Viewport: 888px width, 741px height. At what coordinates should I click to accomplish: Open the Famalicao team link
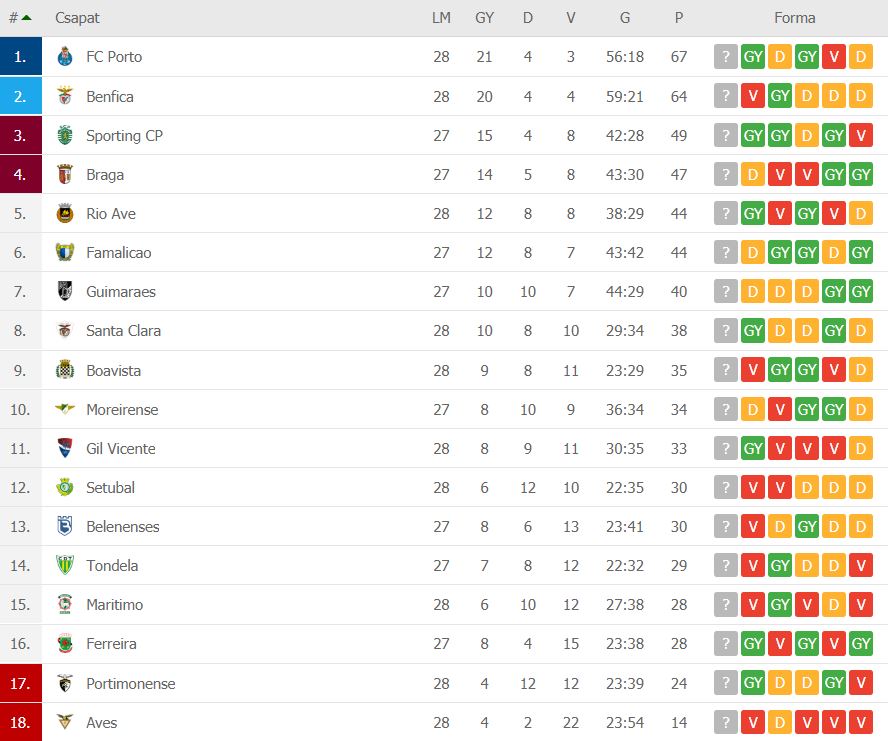click(x=118, y=253)
